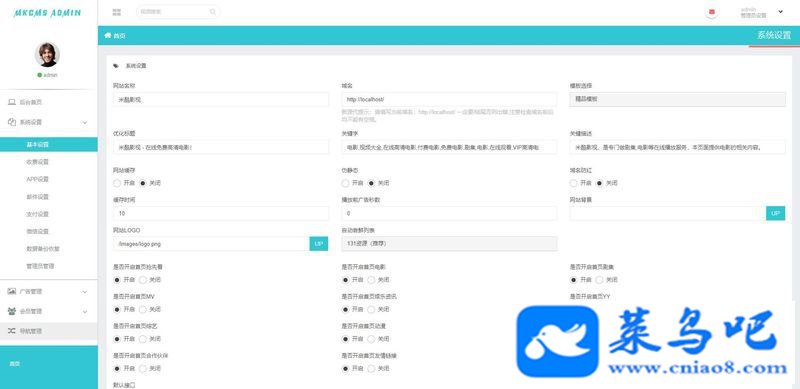This screenshot has width=800, height=389.
Task: Select 关闭 radio for 是否开启首页友情链接
Action: point(371,368)
